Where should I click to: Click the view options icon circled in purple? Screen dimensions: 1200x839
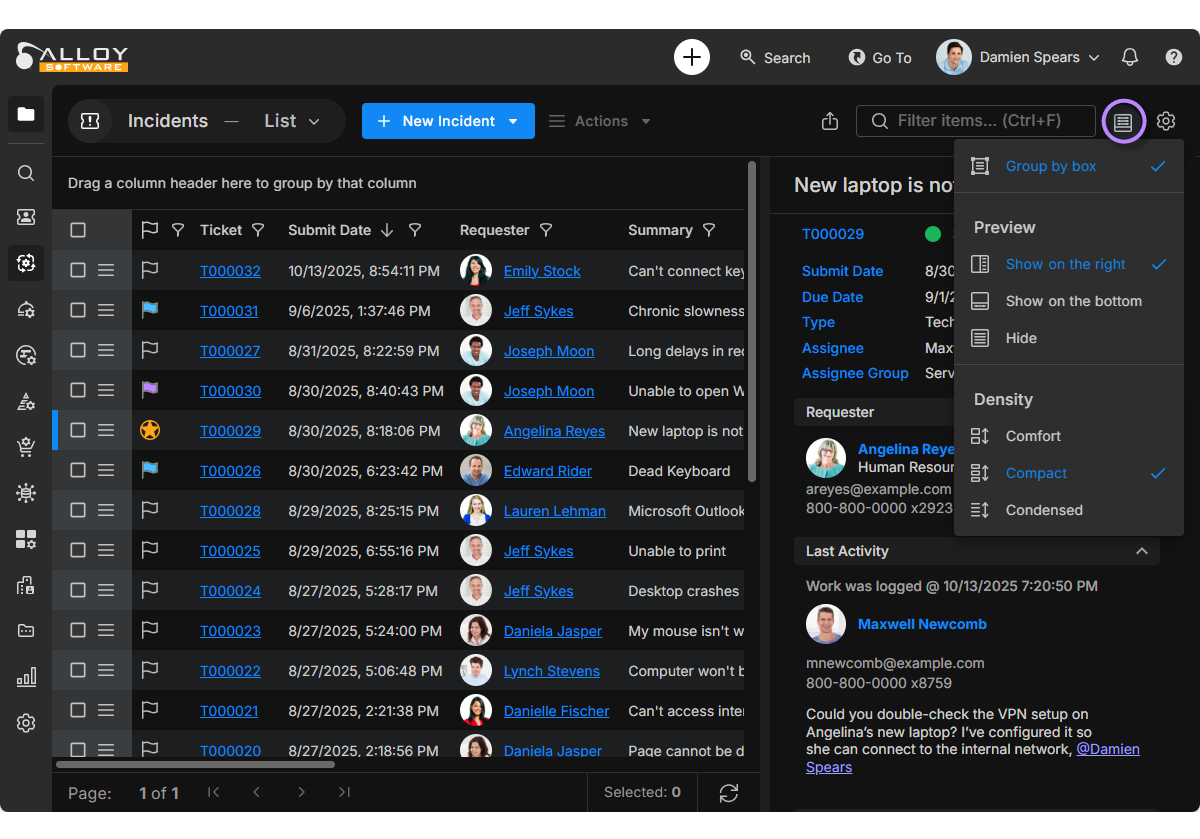[1123, 121]
